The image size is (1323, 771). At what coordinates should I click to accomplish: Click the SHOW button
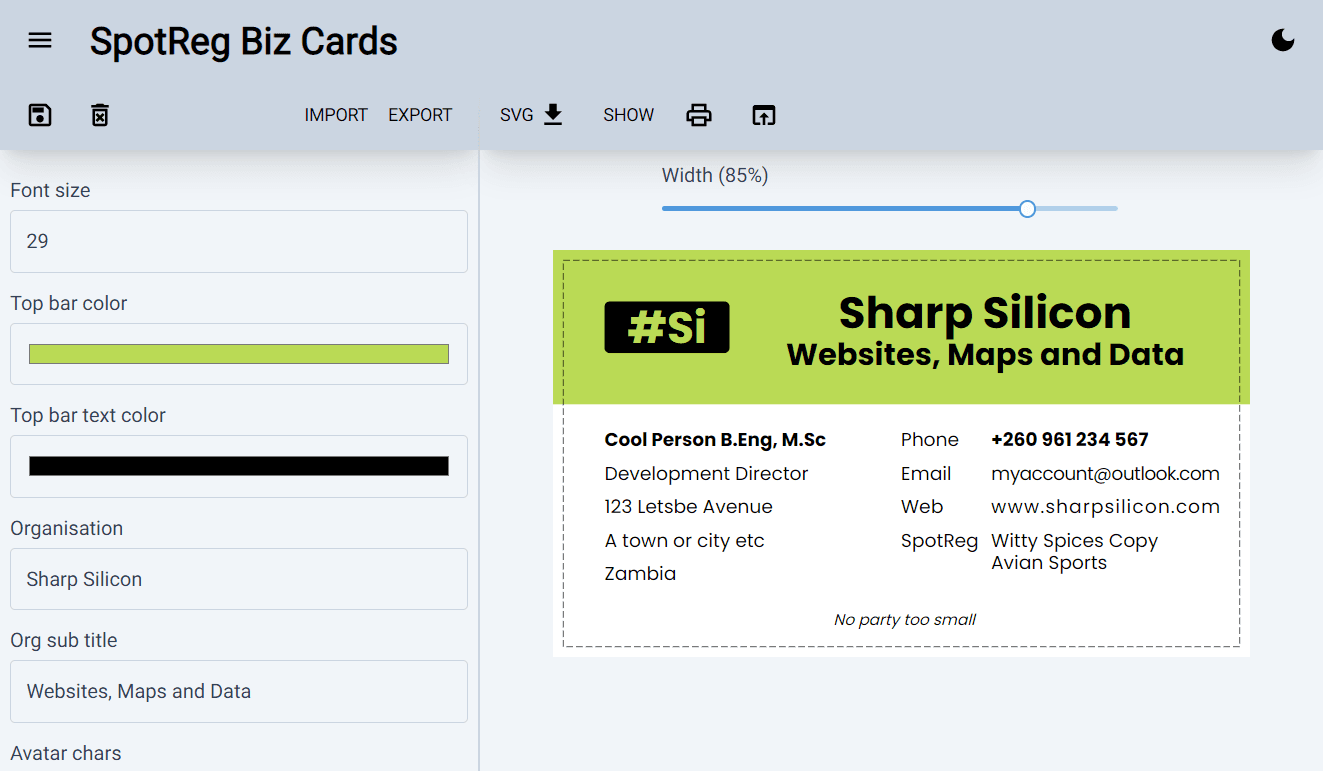pos(628,115)
